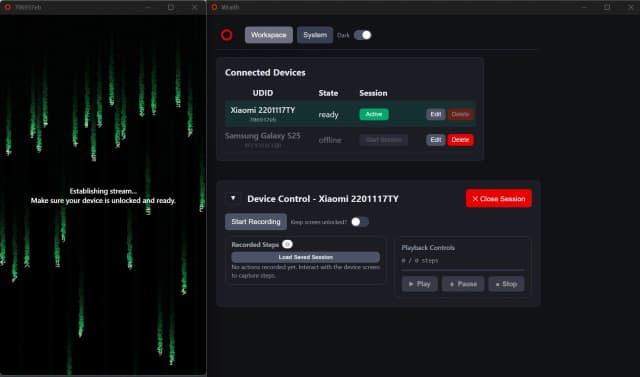Open the System tab

[x=315, y=35]
